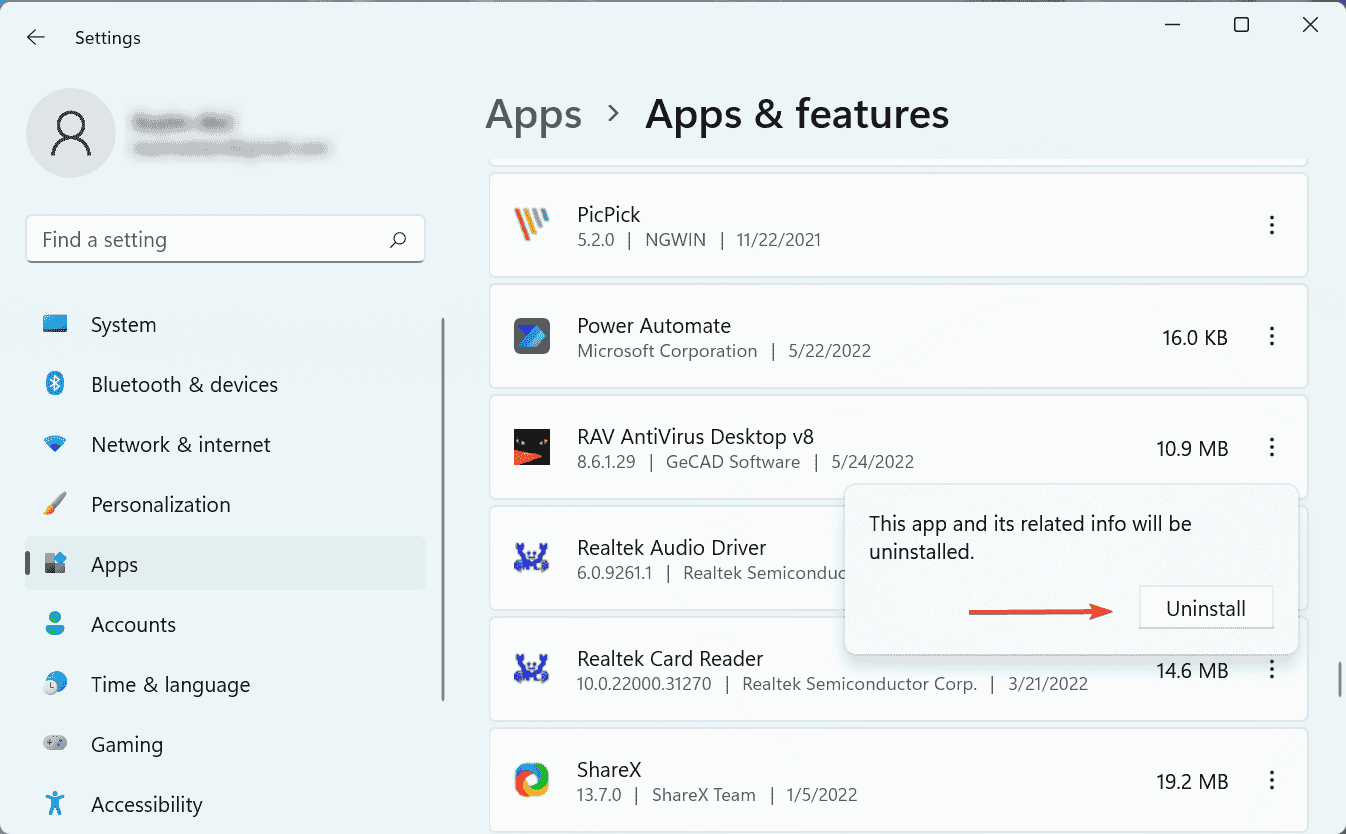This screenshot has height=834, width=1346.
Task: Open System settings
Action: point(225,325)
